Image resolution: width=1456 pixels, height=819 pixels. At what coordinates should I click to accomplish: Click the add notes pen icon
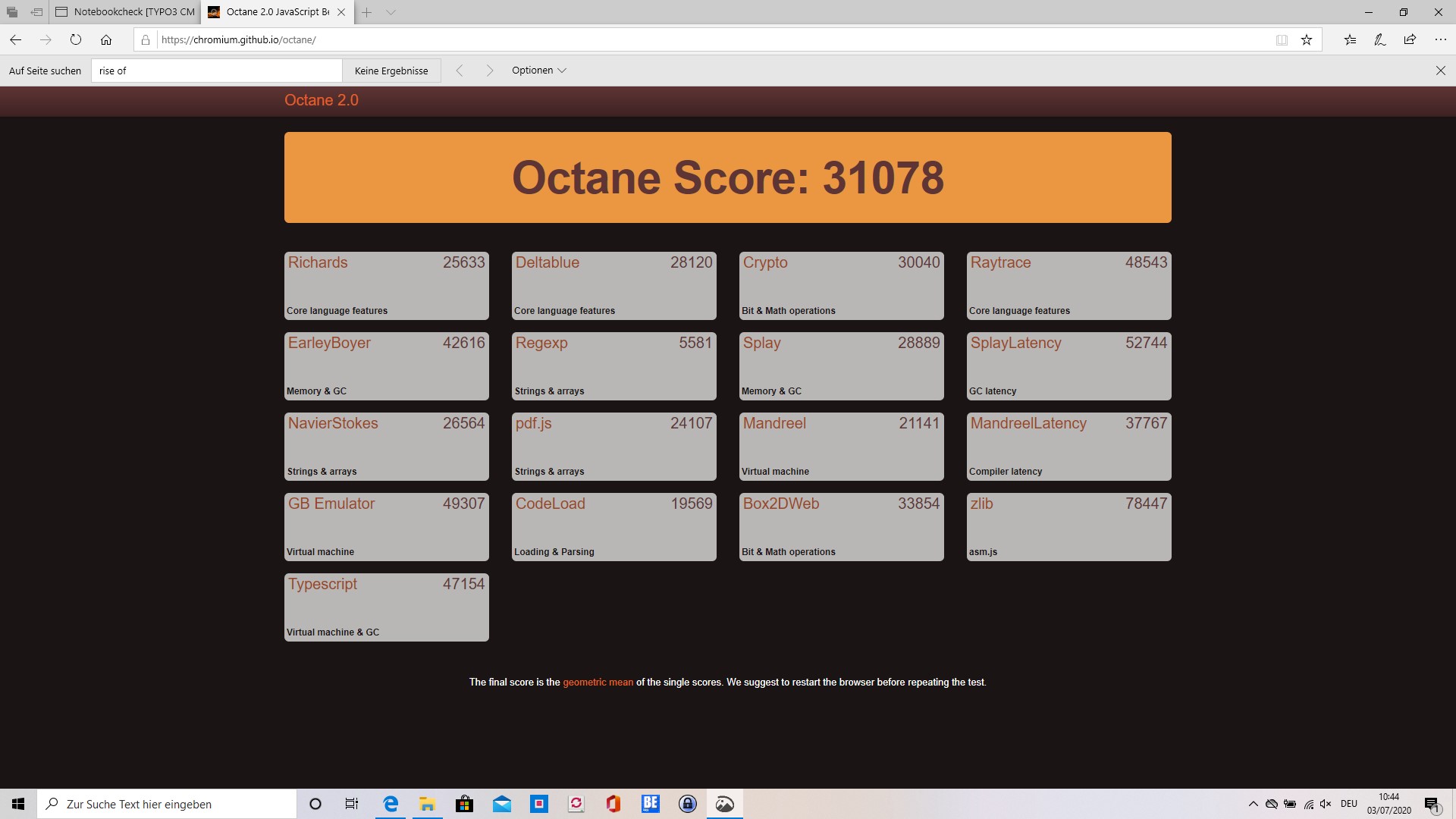(1379, 39)
